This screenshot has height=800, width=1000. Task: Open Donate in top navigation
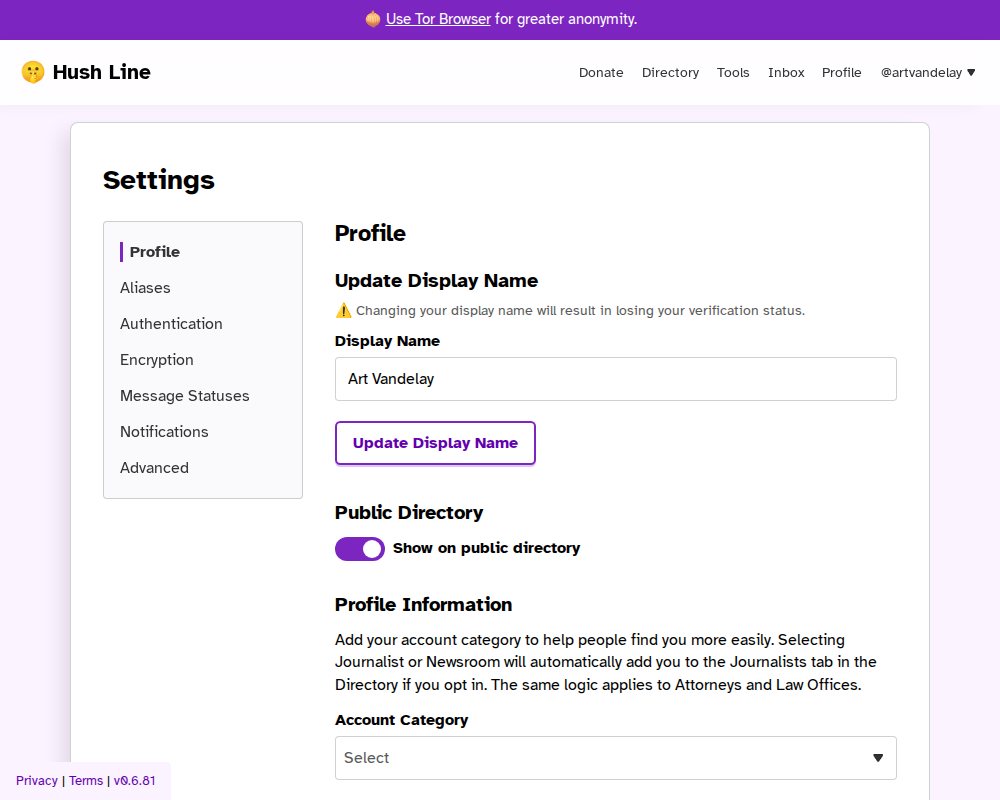click(x=601, y=73)
